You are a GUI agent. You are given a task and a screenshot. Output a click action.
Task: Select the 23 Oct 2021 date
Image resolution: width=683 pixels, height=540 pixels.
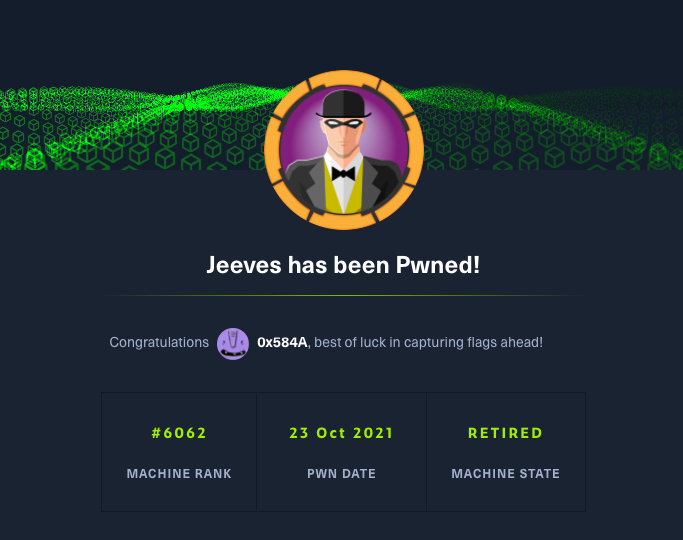pos(341,433)
